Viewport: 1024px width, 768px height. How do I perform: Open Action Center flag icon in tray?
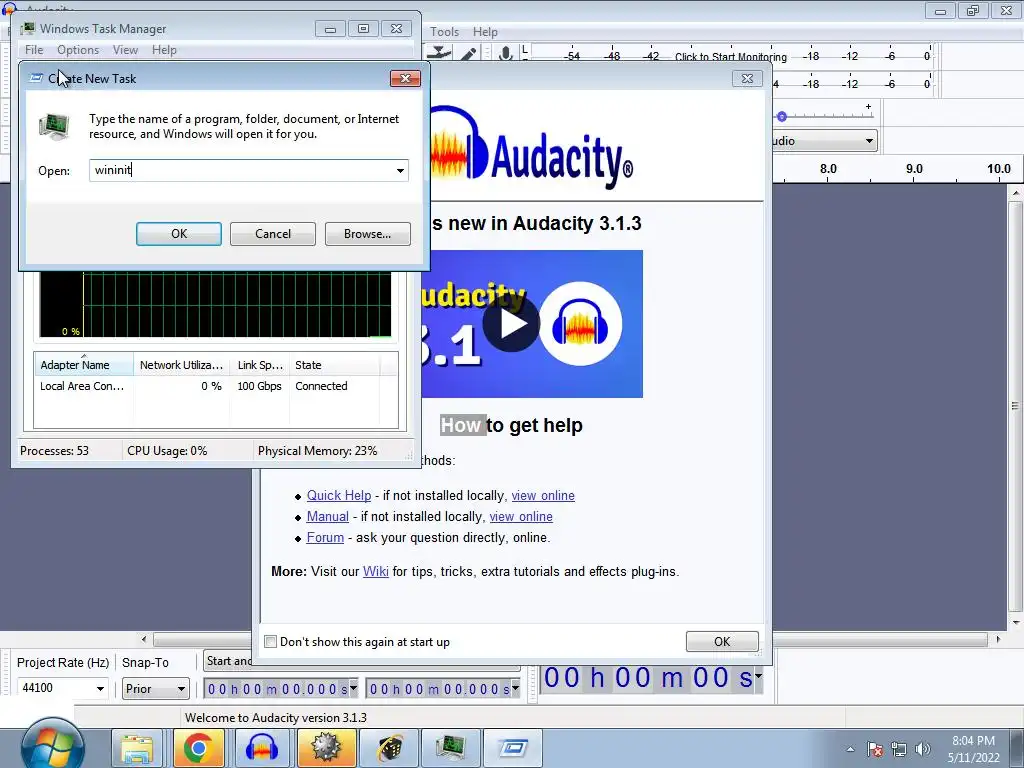click(875, 749)
